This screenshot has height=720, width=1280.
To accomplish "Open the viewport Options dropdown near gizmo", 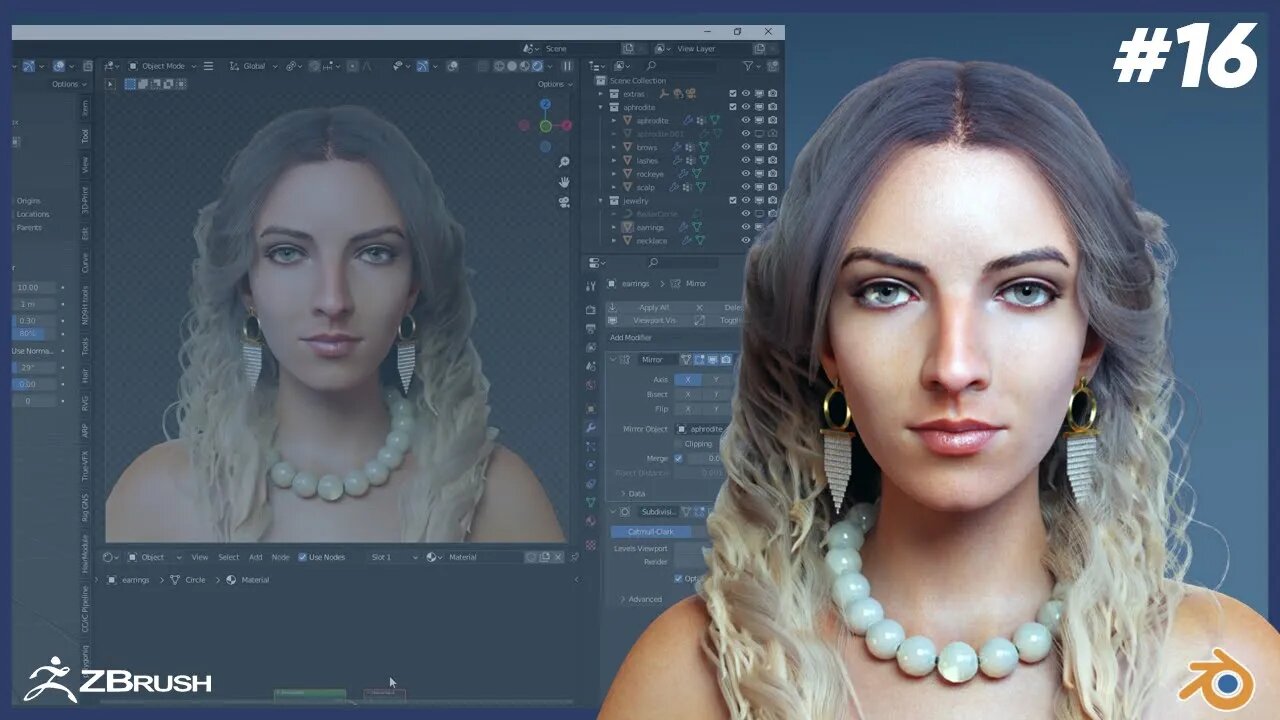I will 556,85.
